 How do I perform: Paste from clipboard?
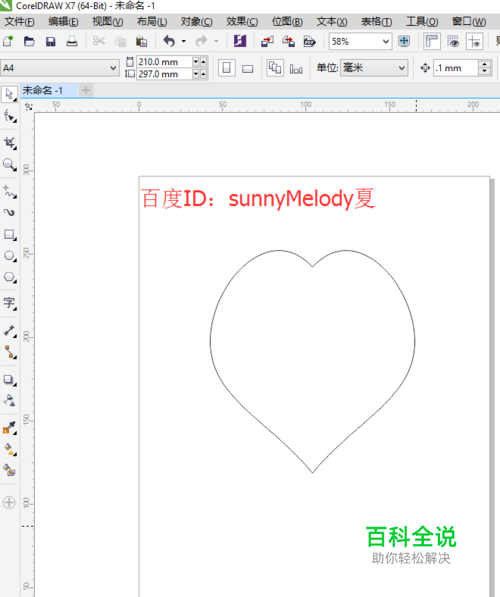click(142, 41)
